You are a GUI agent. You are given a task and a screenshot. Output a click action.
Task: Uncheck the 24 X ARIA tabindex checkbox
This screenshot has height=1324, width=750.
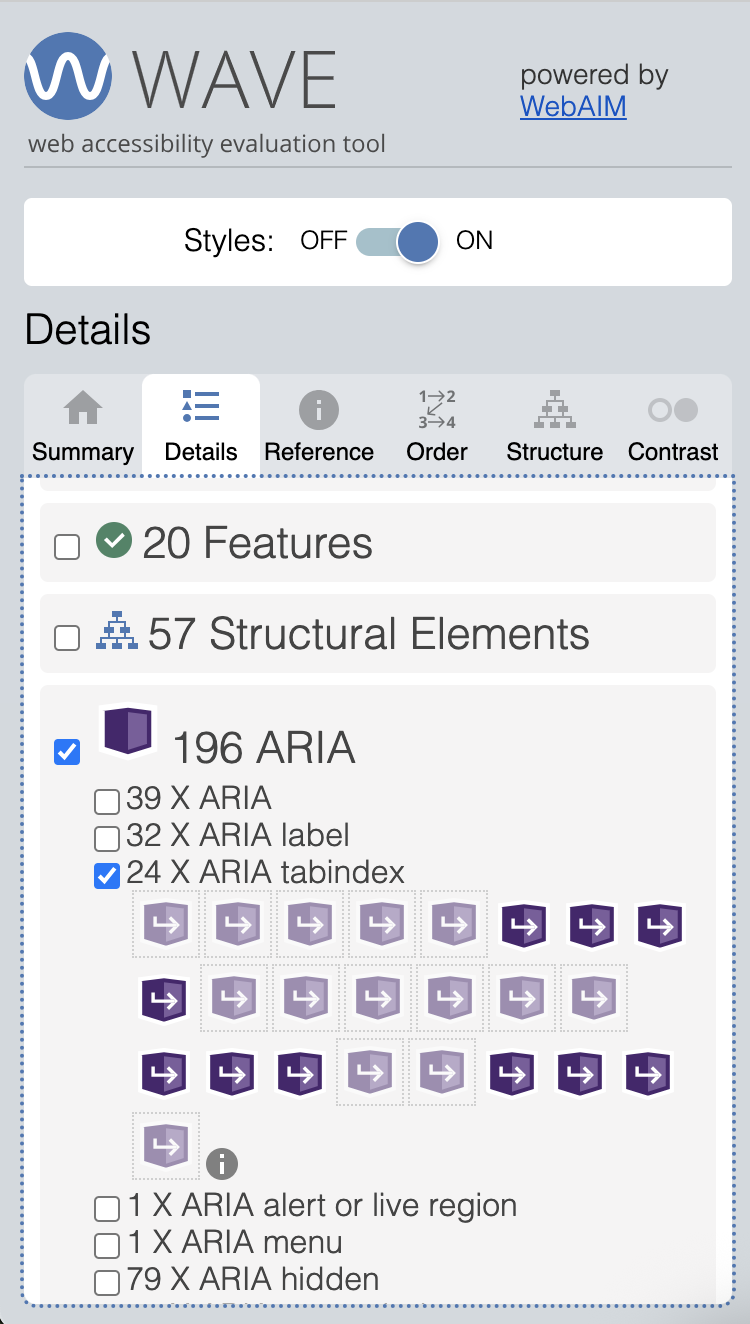106,876
